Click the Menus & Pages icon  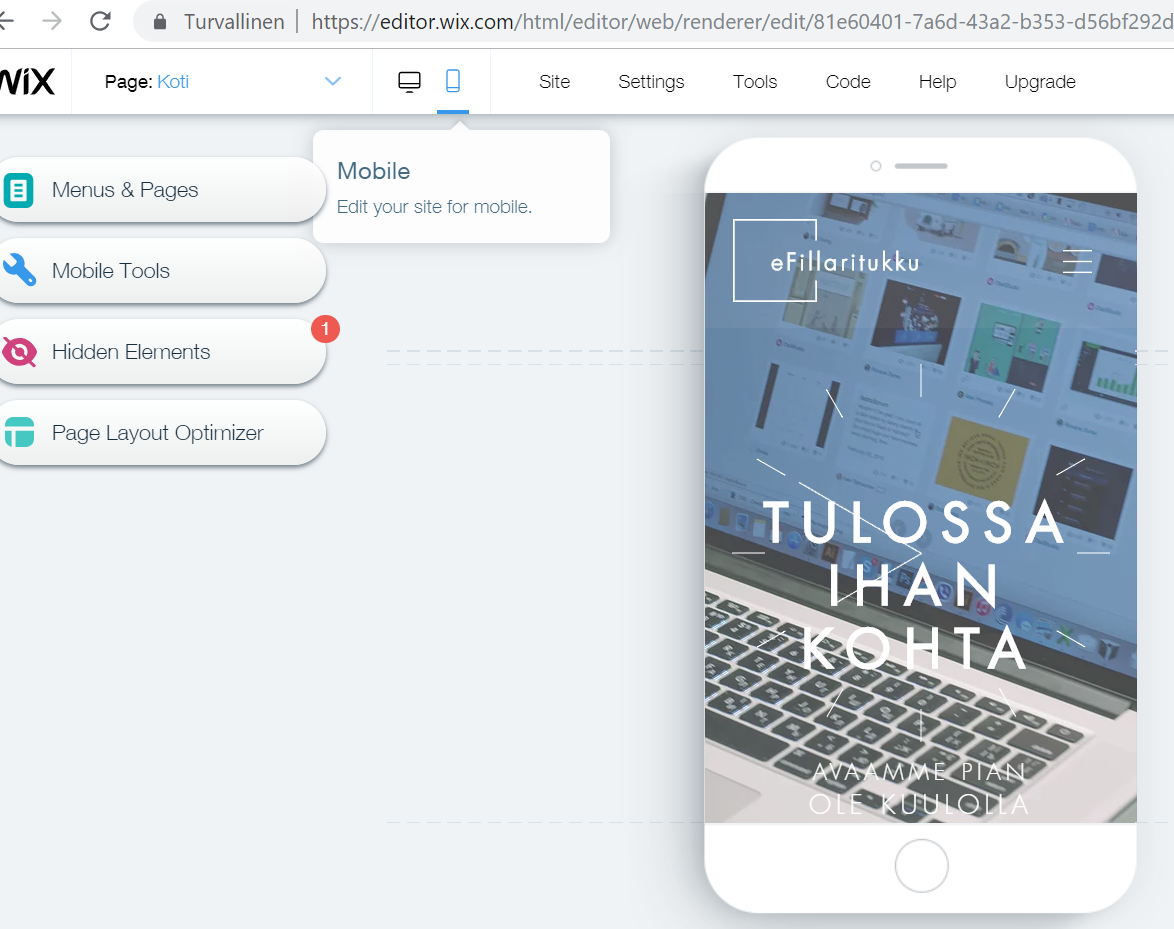pos(19,190)
